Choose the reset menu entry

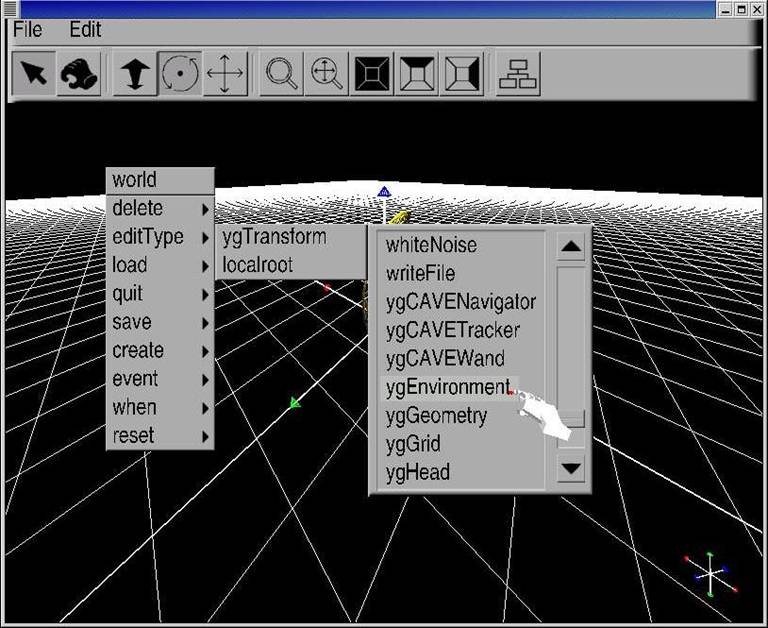[160, 436]
